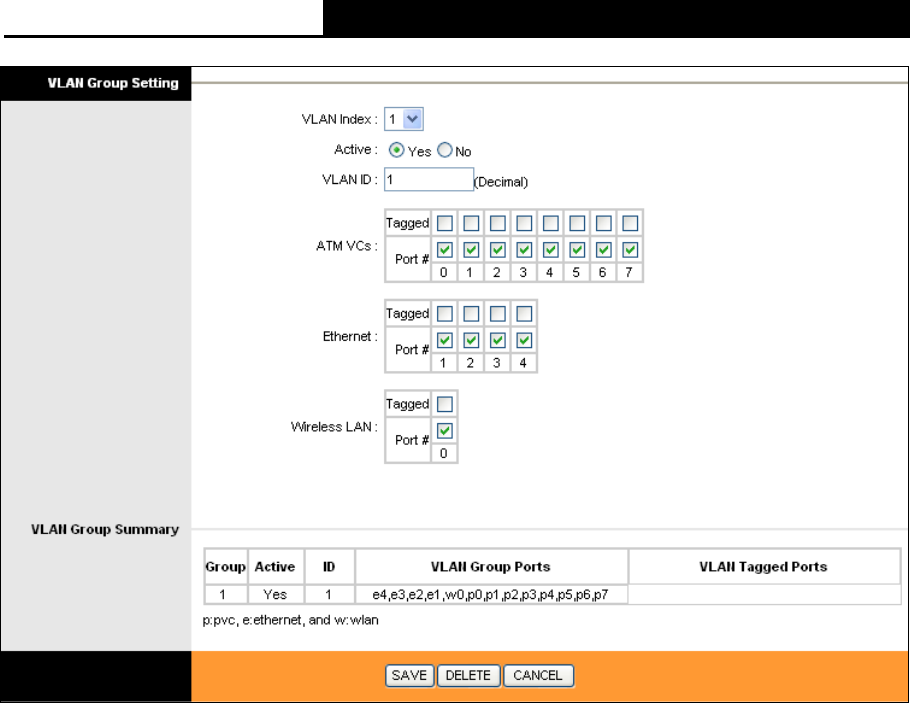Click the VLAN Group Setting heading

(113, 83)
